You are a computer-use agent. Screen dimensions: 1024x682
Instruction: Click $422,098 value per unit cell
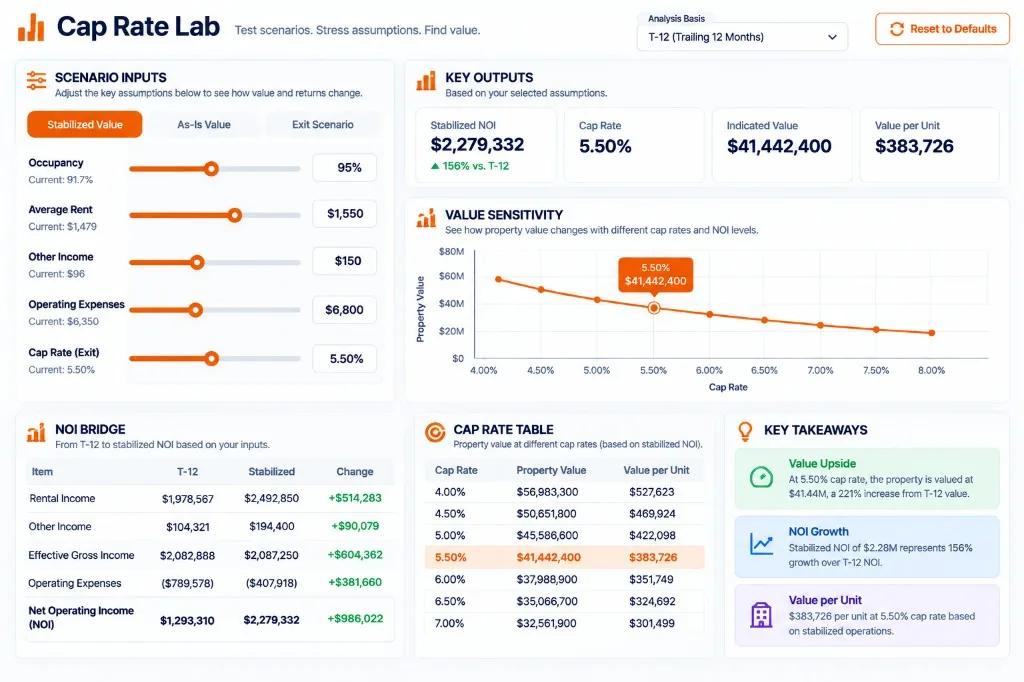(x=652, y=535)
